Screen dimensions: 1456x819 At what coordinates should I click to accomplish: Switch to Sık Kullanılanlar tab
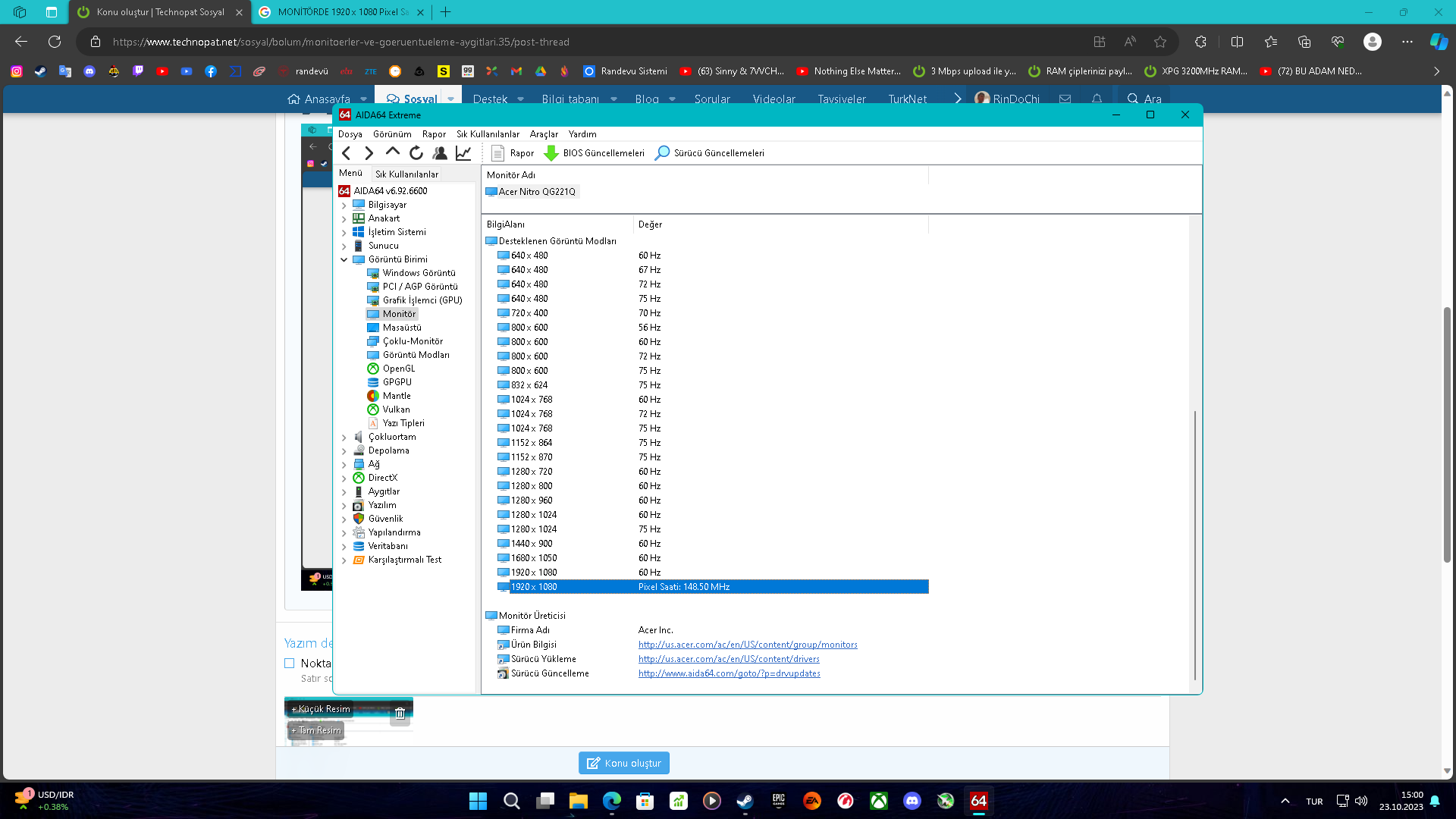click(x=406, y=174)
